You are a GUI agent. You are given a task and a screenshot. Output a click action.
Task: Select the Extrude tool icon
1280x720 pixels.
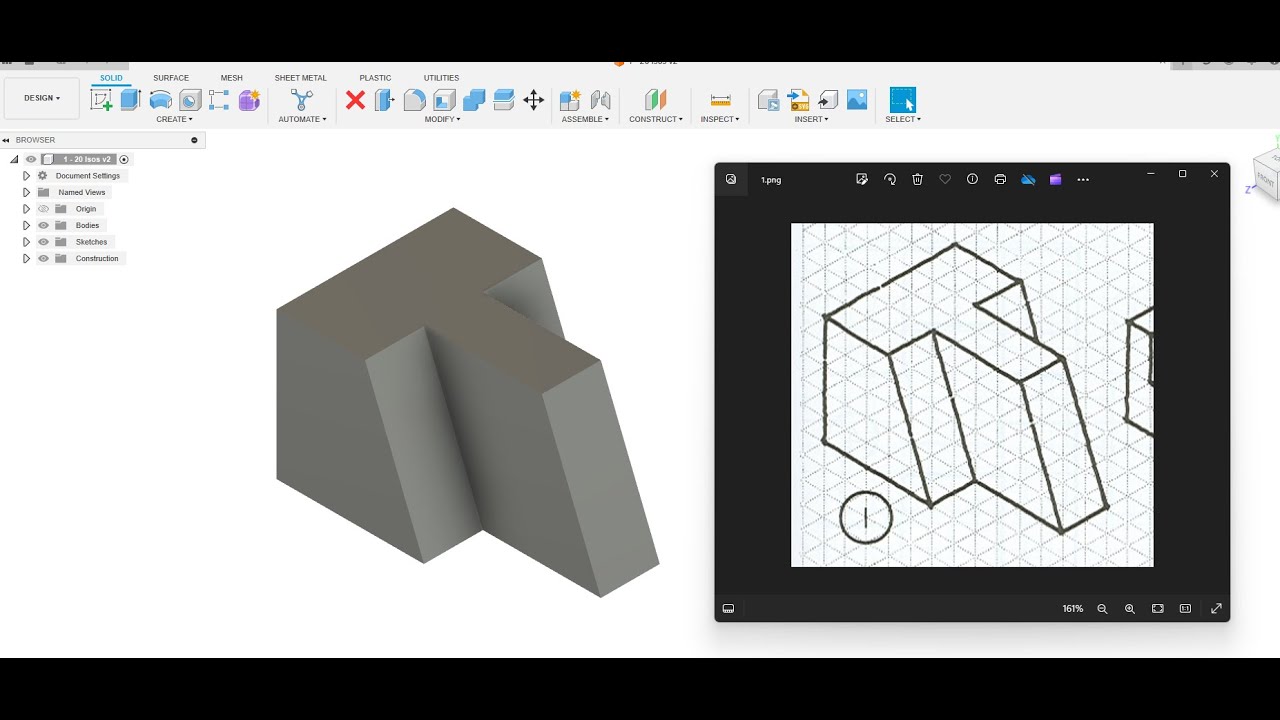[x=131, y=99]
